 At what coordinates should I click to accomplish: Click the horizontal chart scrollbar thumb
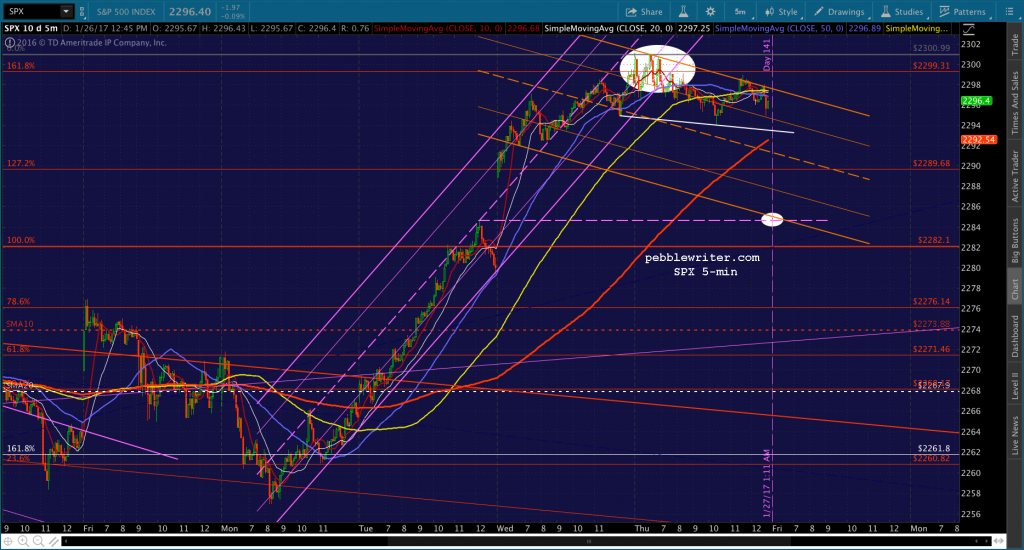[x=589, y=541]
